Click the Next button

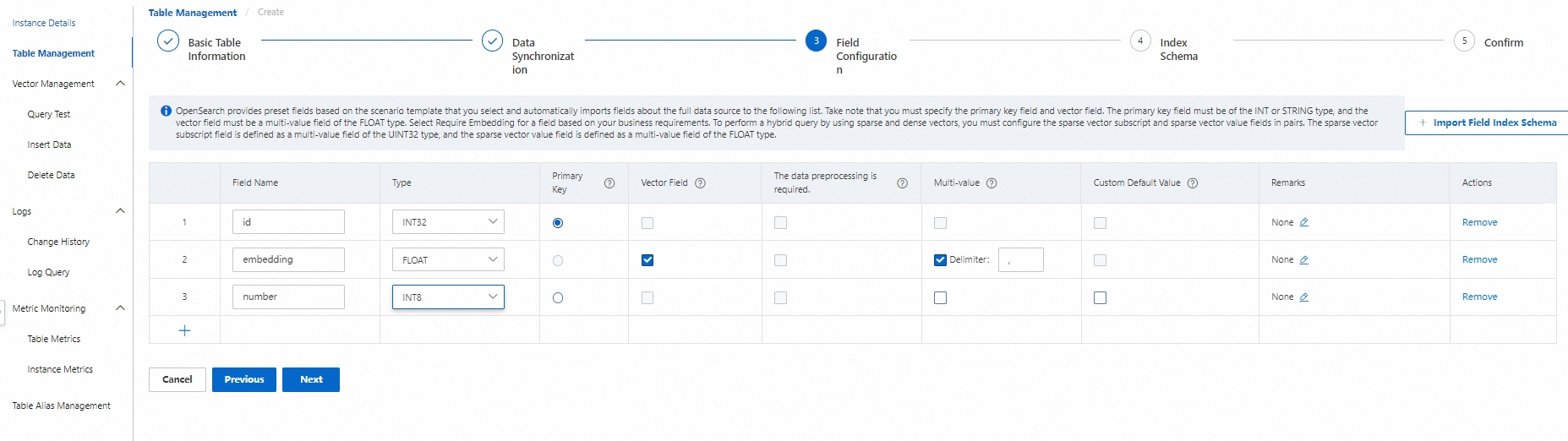tap(311, 380)
